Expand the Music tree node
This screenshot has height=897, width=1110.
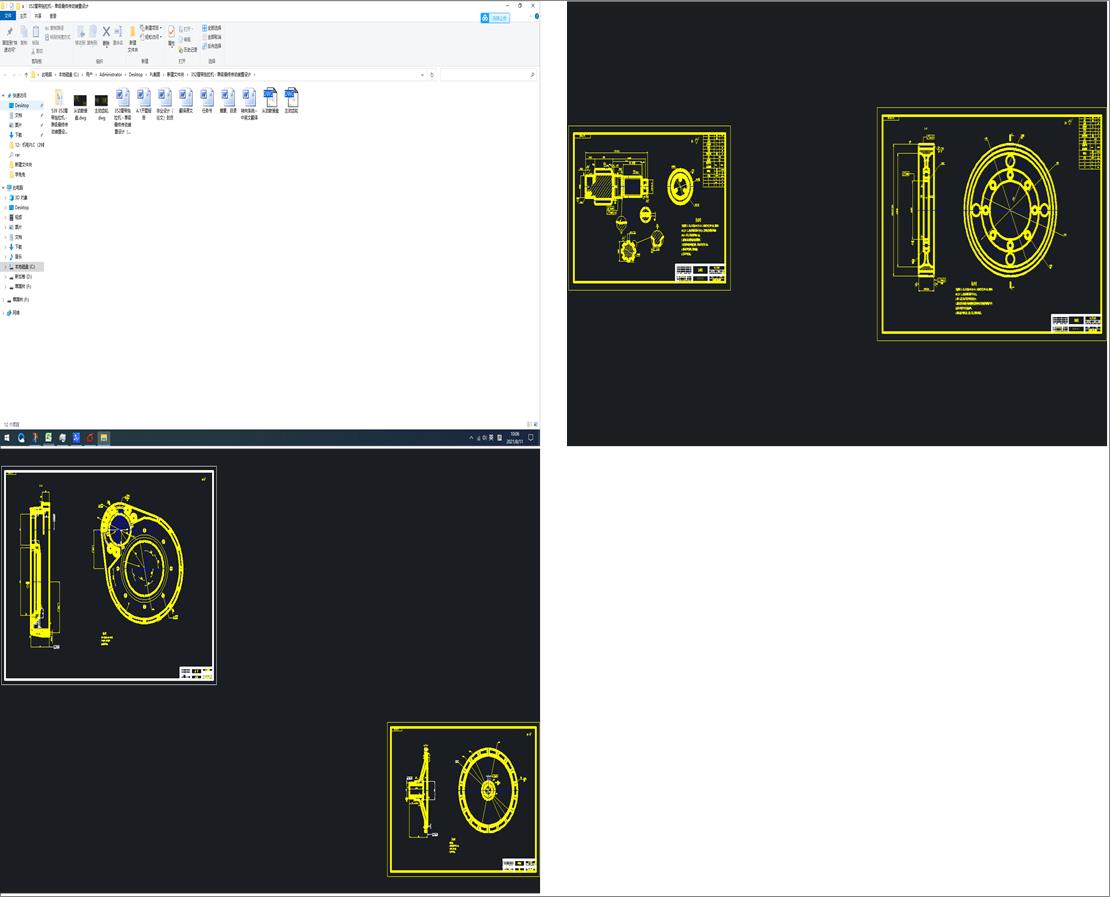click(x=6, y=257)
